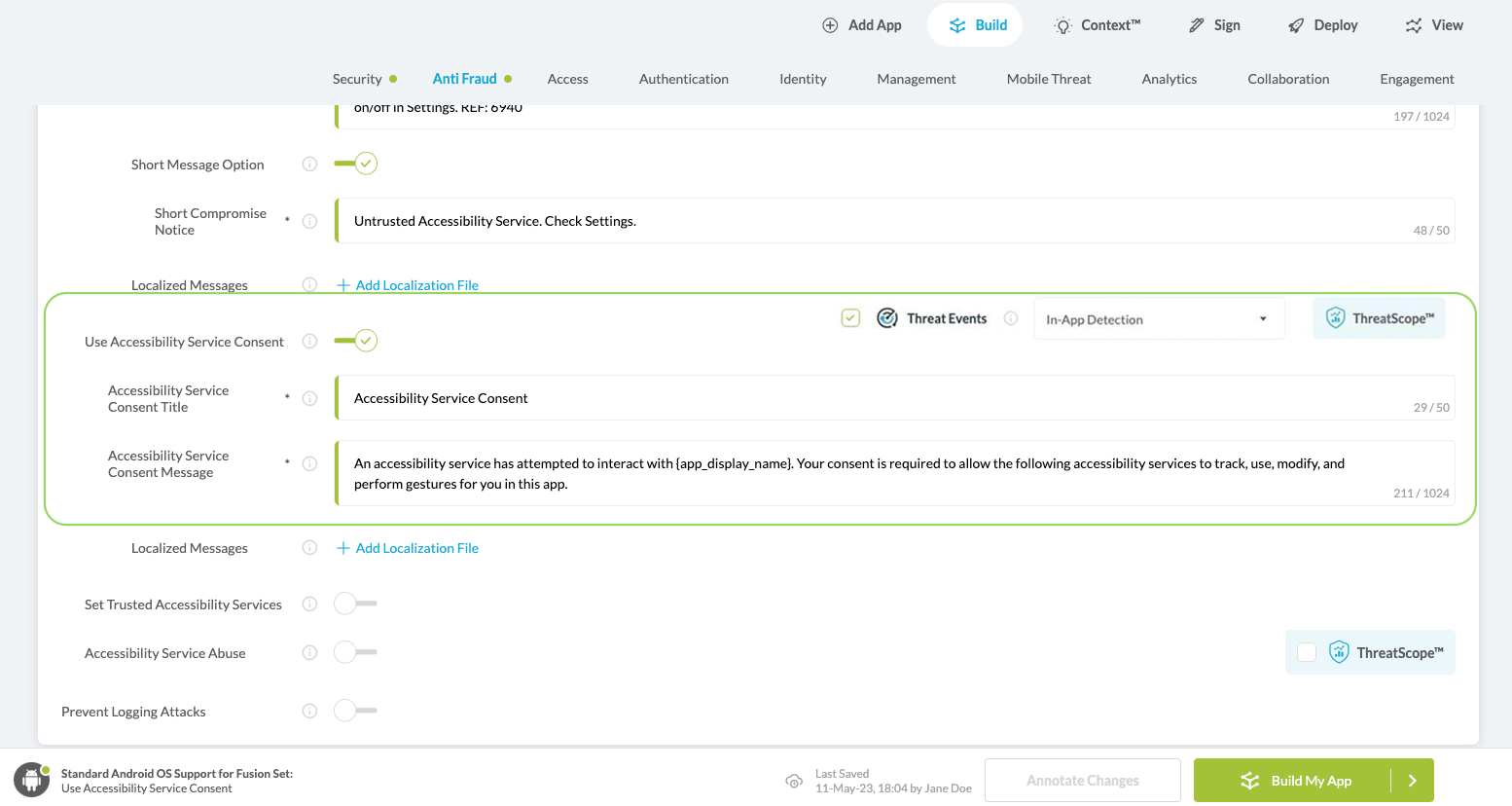The width and height of the screenshot is (1512, 806).
Task: Click the Android robot icon in footer
Action: coord(31,780)
